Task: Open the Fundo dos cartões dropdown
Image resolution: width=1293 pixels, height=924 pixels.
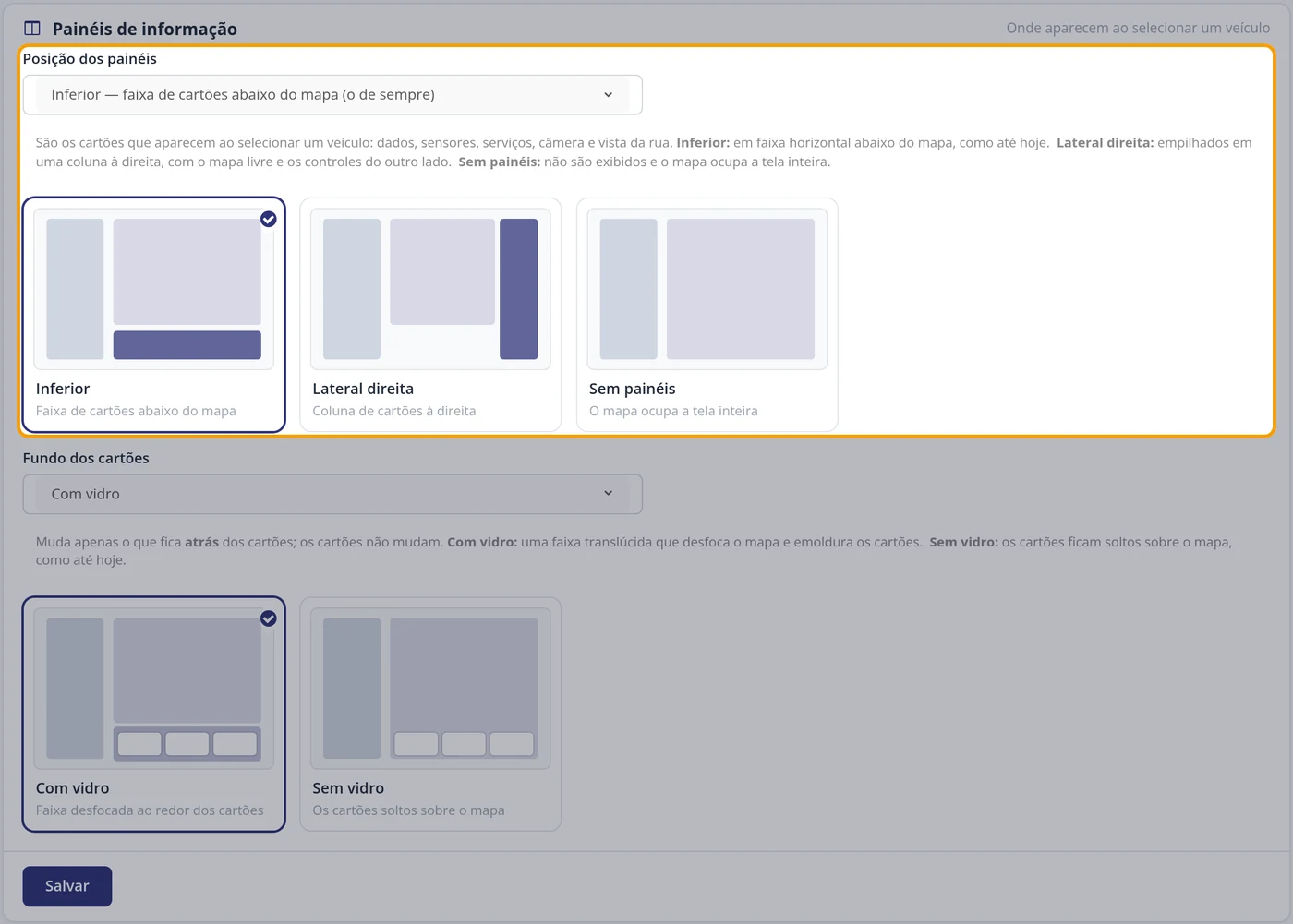Action: coord(332,494)
